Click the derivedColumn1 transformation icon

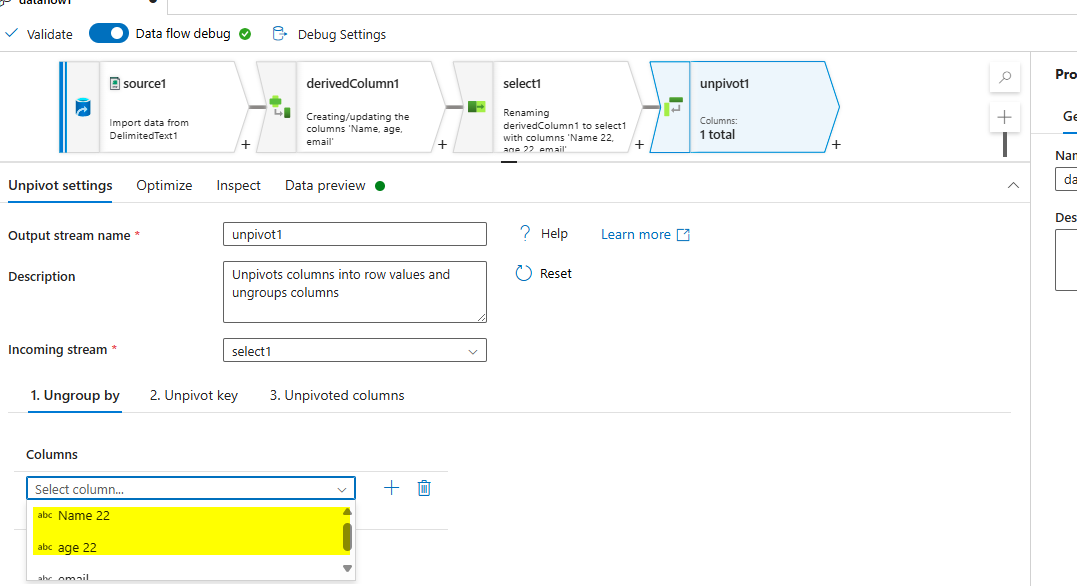(280, 106)
